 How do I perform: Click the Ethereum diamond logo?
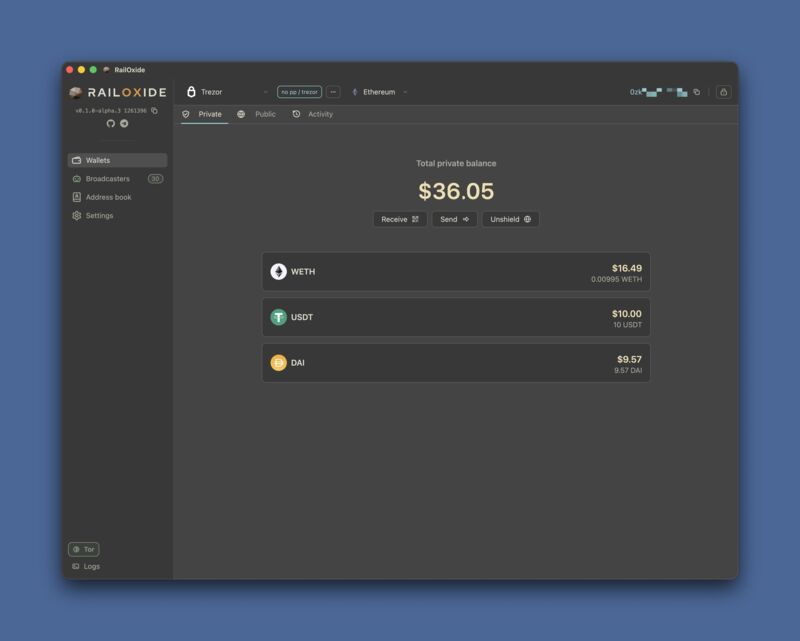(x=355, y=92)
